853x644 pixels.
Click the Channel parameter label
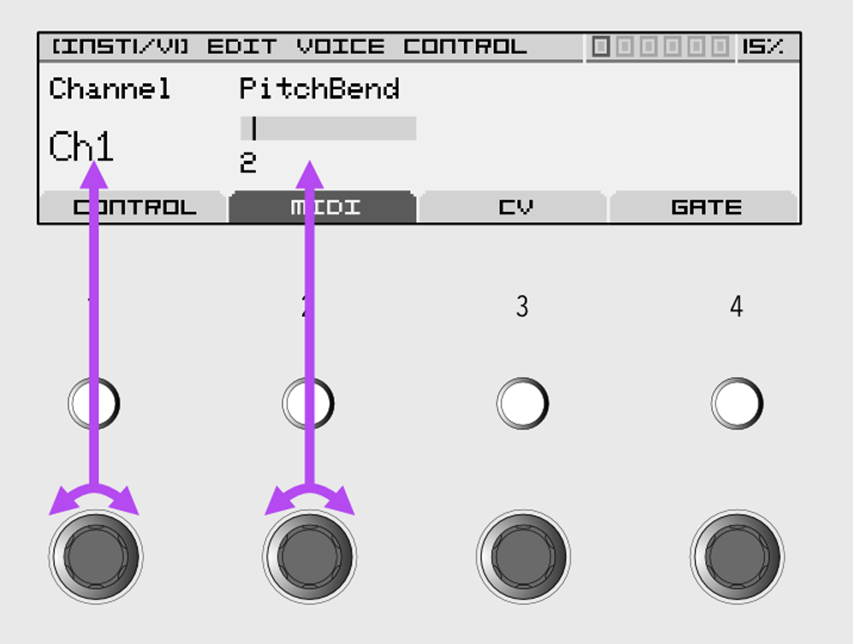[110, 88]
